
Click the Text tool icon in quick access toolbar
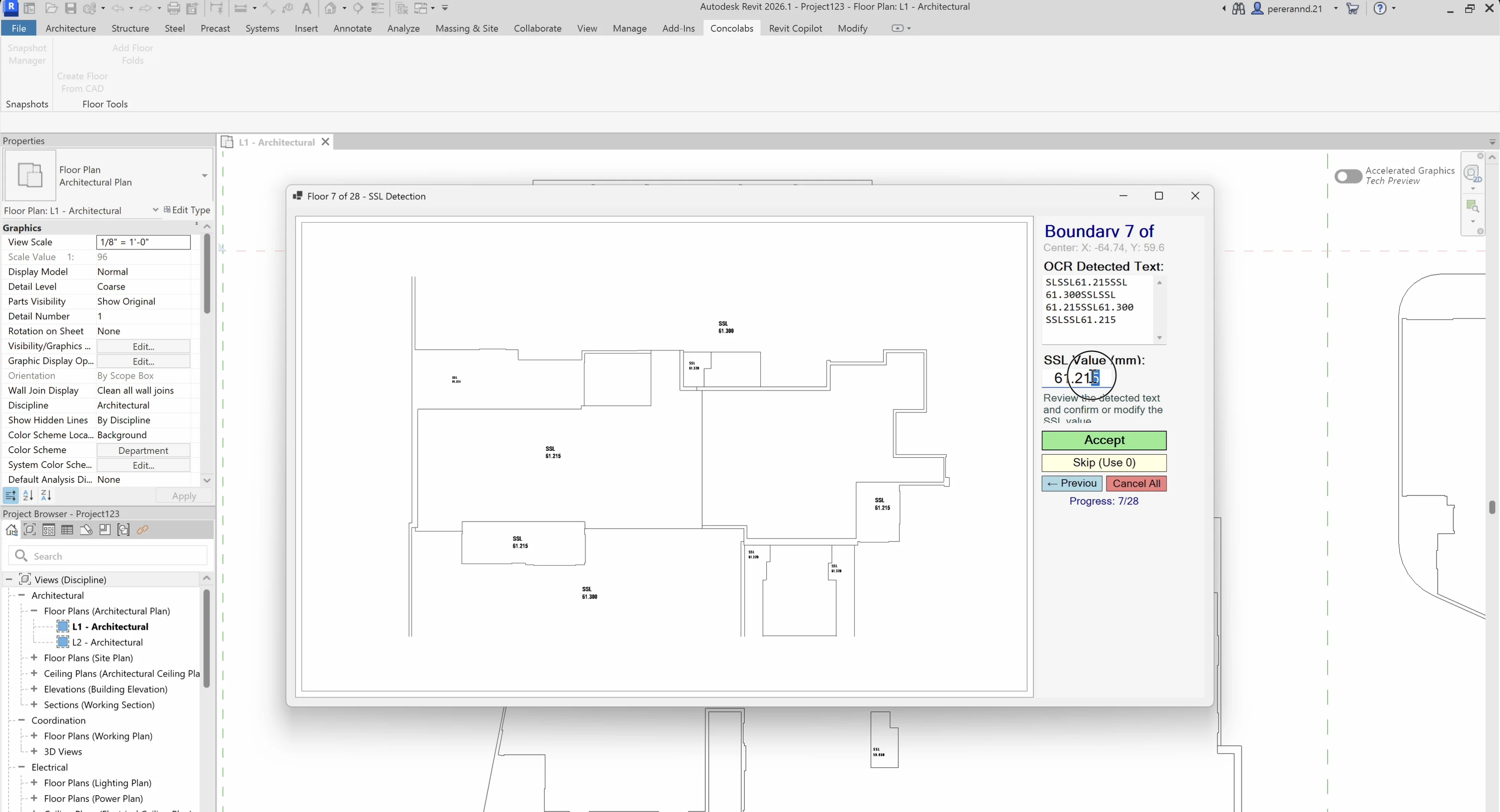point(307,8)
